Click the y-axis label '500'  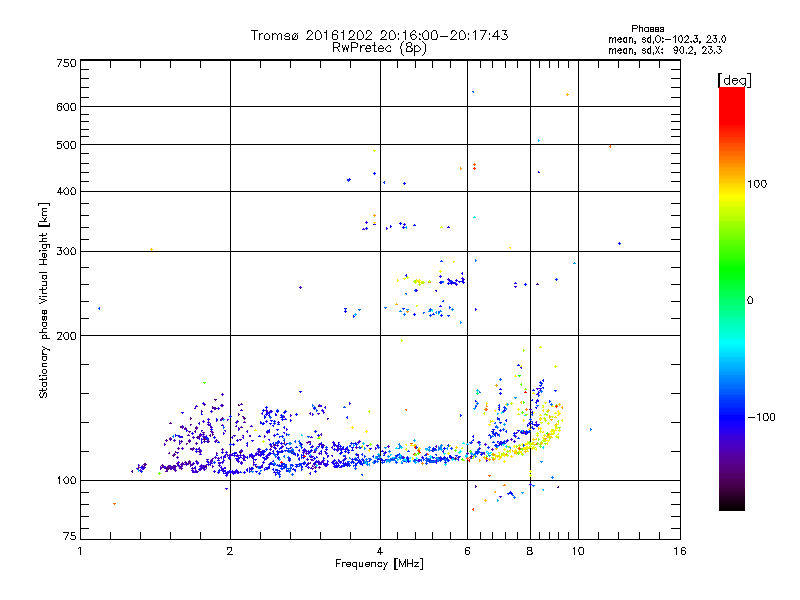coord(66,145)
